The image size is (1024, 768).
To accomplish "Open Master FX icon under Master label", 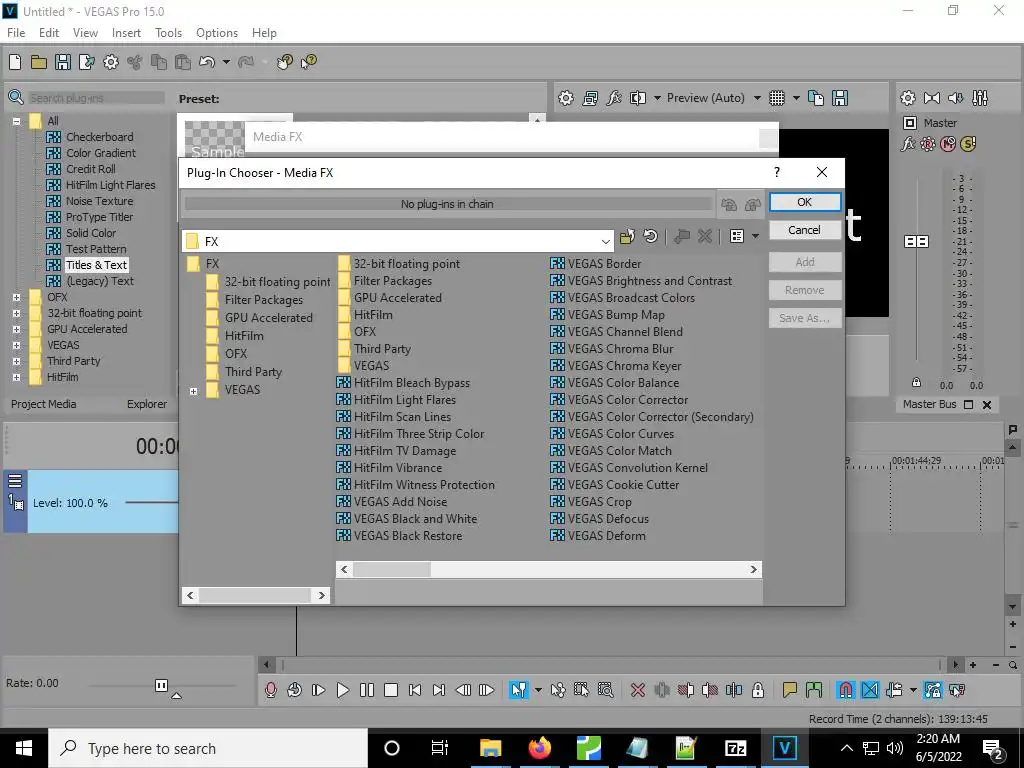I will (908, 144).
